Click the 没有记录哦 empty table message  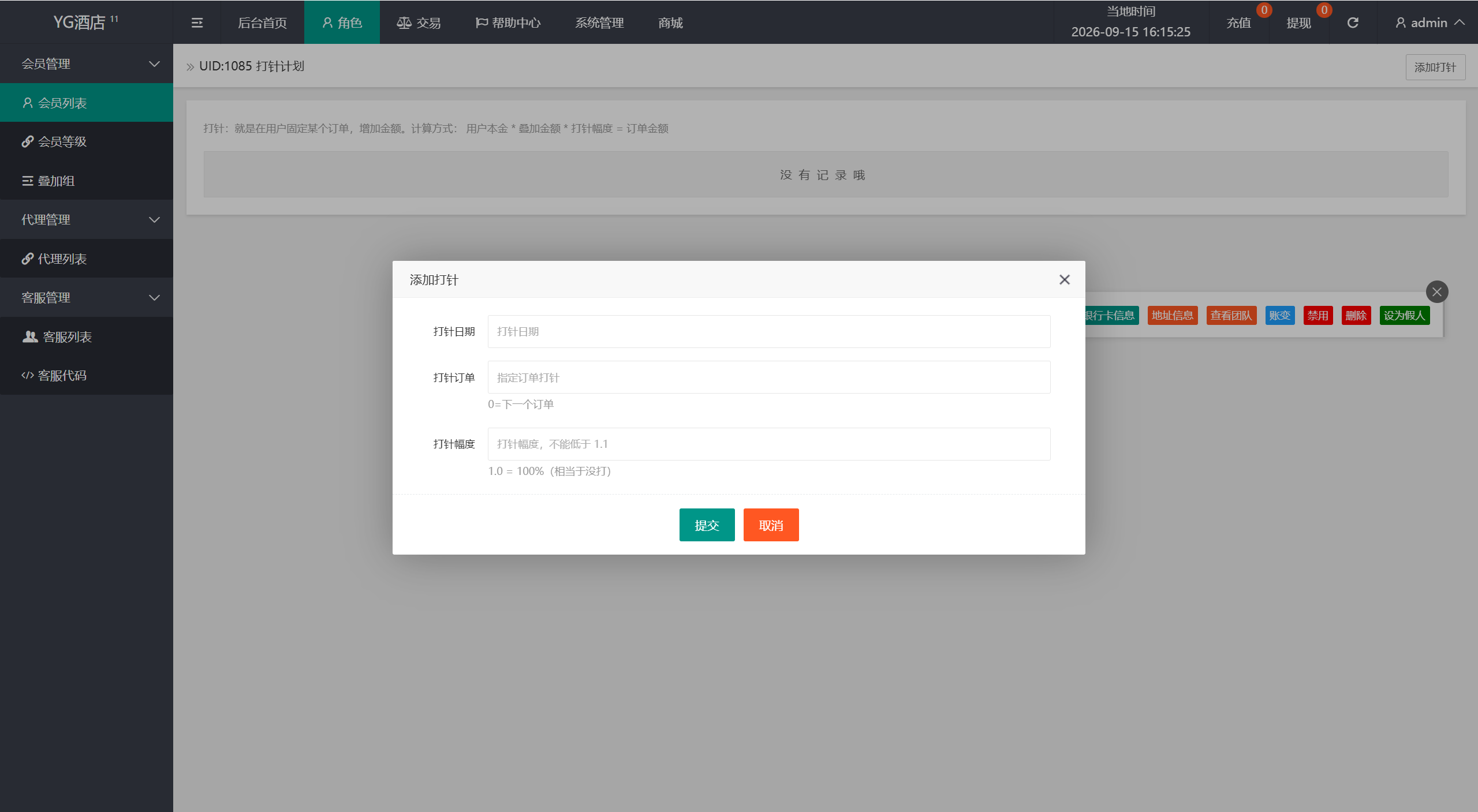click(x=823, y=175)
